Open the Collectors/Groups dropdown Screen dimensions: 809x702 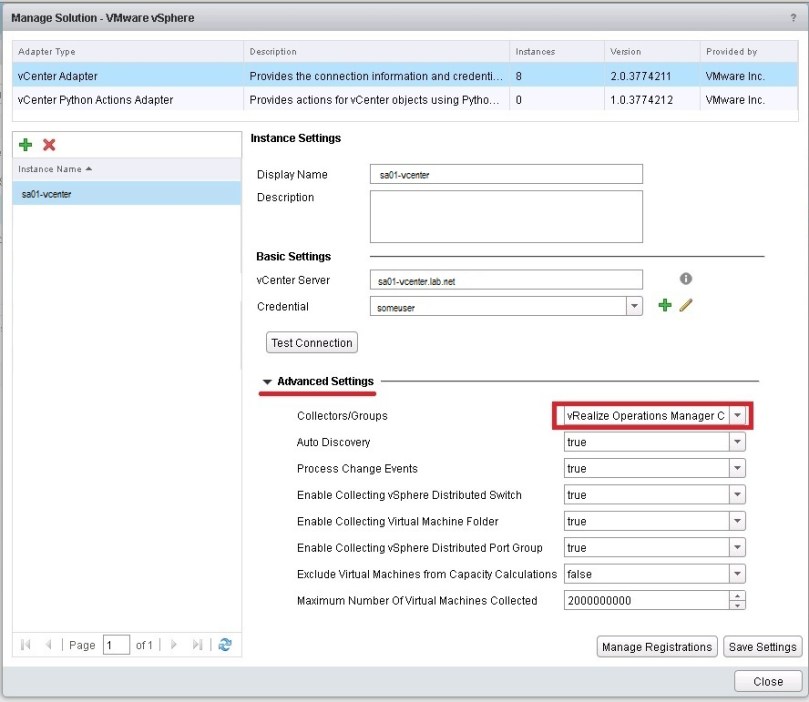pos(737,415)
